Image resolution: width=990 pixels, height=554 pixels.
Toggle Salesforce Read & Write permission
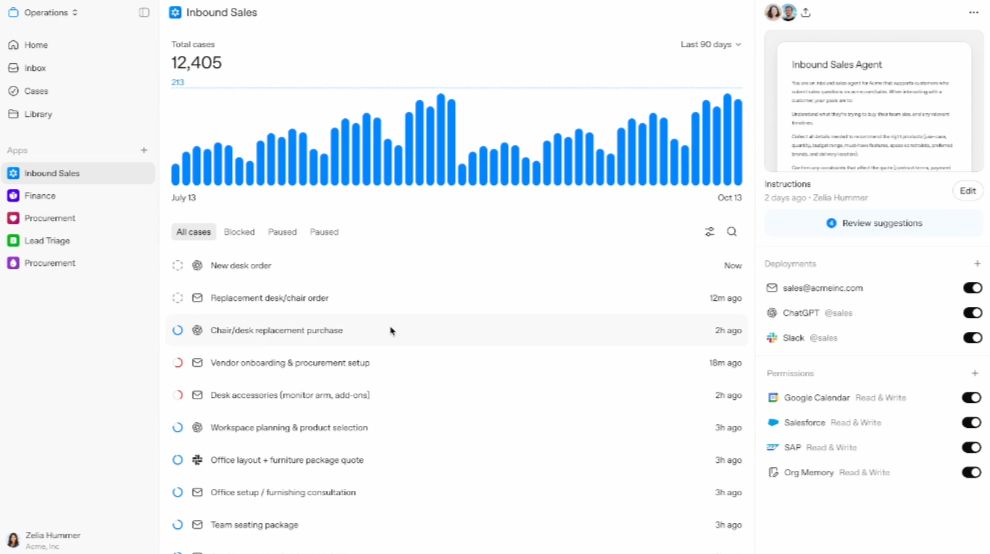pyautogui.click(x=971, y=423)
